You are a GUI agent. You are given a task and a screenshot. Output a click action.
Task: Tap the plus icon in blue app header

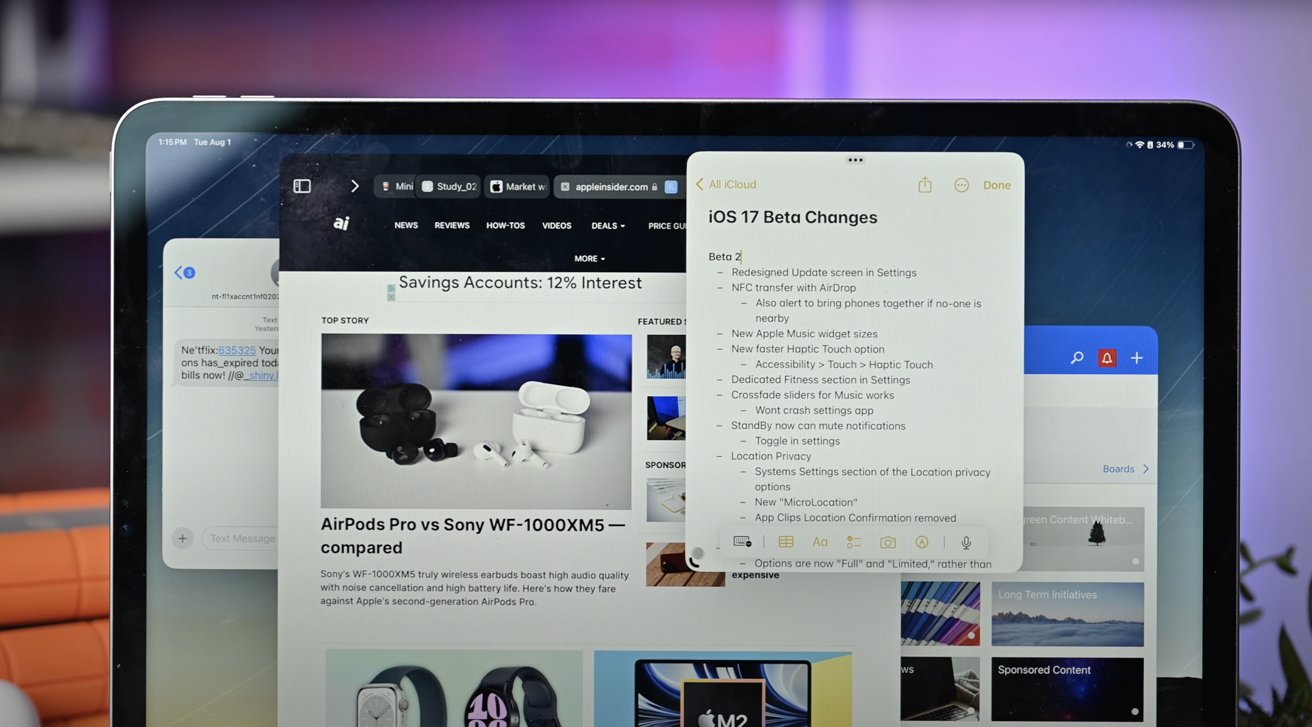tap(1137, 358)
